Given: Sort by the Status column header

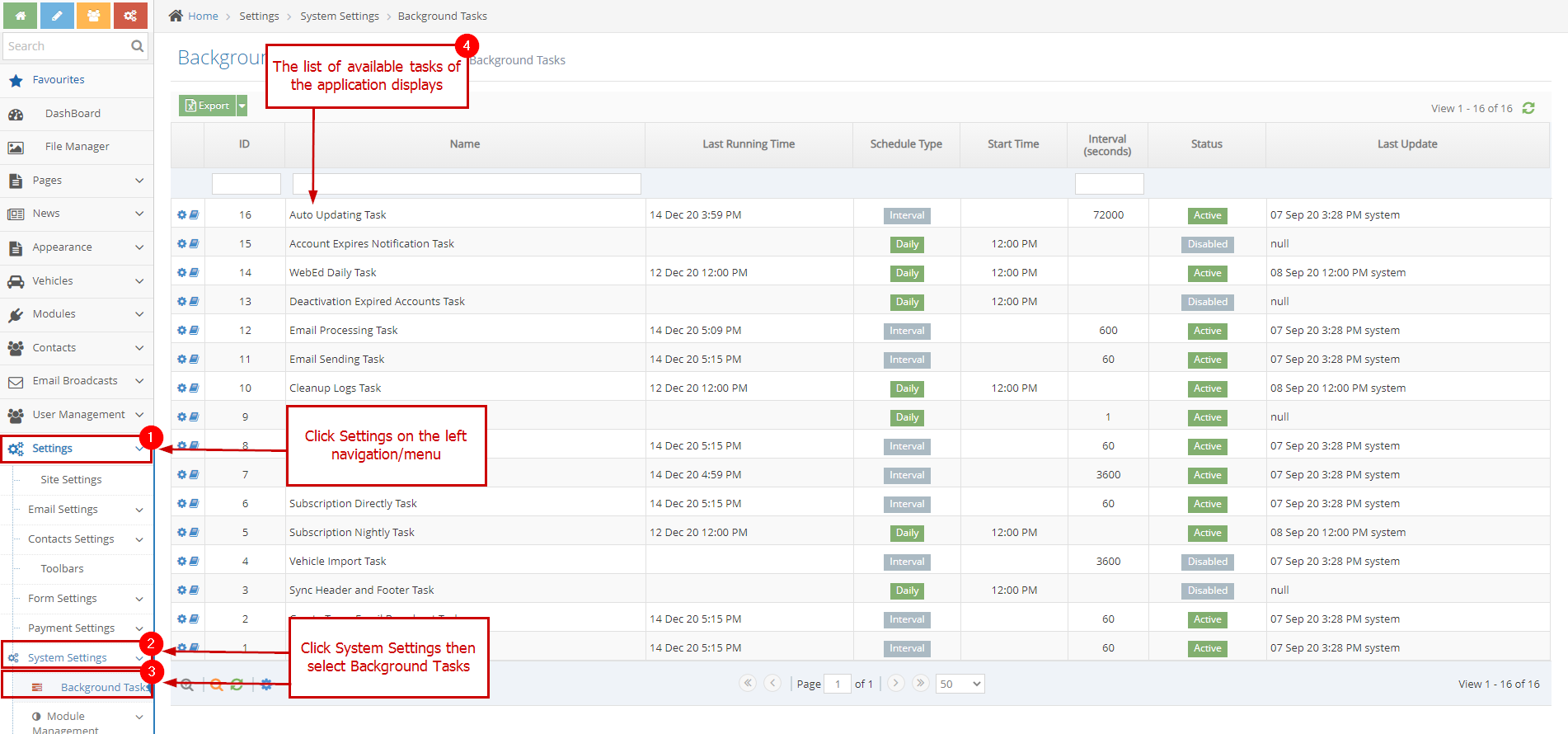Looking at the screenshot, I should (1206, 144).
